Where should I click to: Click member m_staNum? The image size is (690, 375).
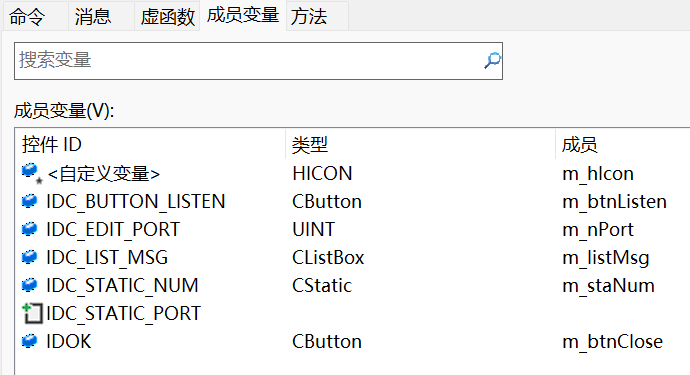coord(609,286)
